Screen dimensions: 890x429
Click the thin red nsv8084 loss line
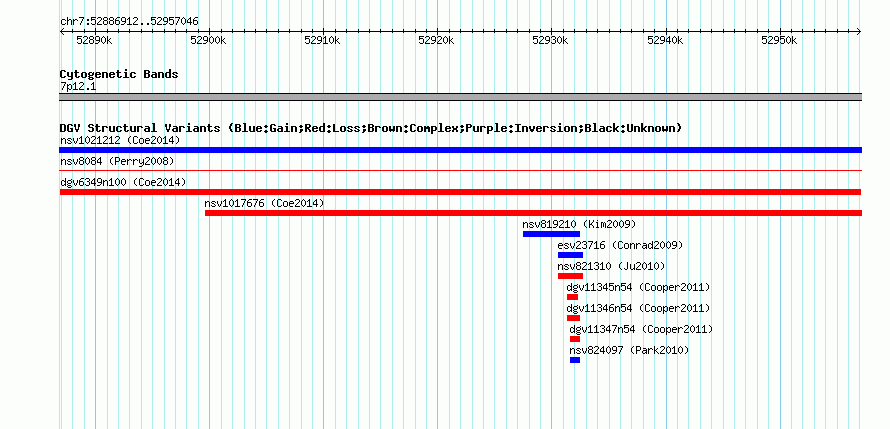pyautogui.click(x=460, y=170)
